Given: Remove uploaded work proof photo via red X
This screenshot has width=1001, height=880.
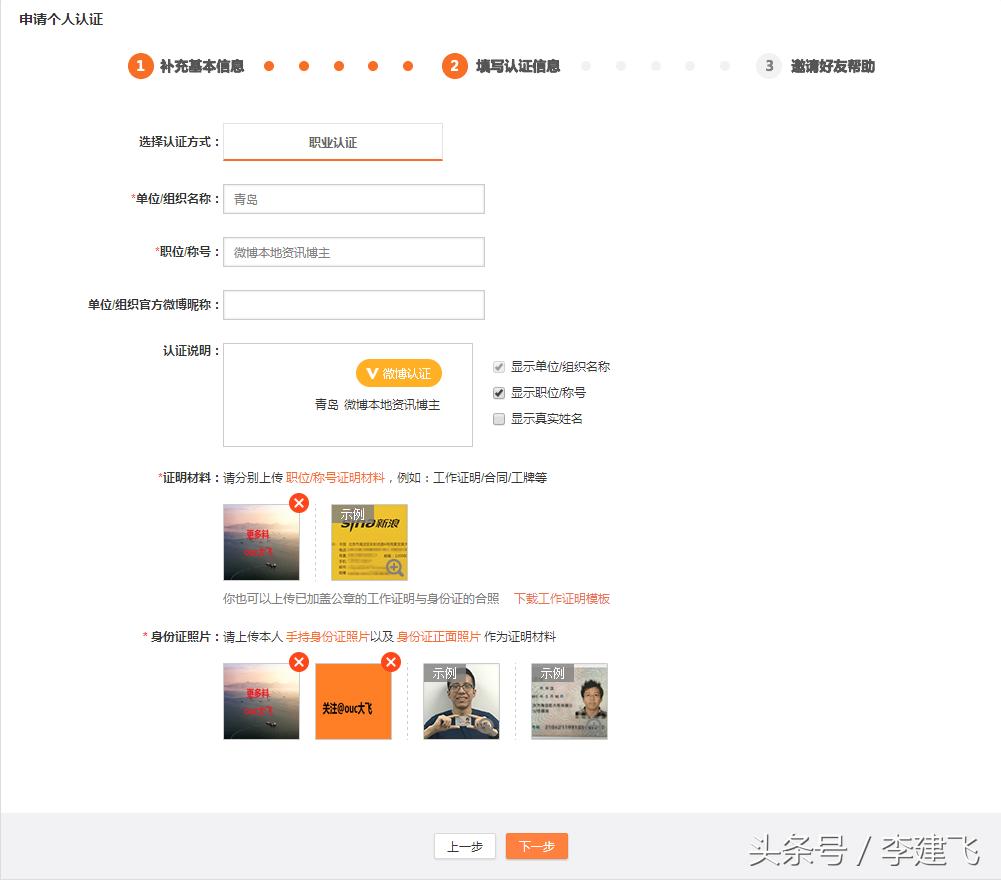Looking at the screenshot, I should click(298, 503).
